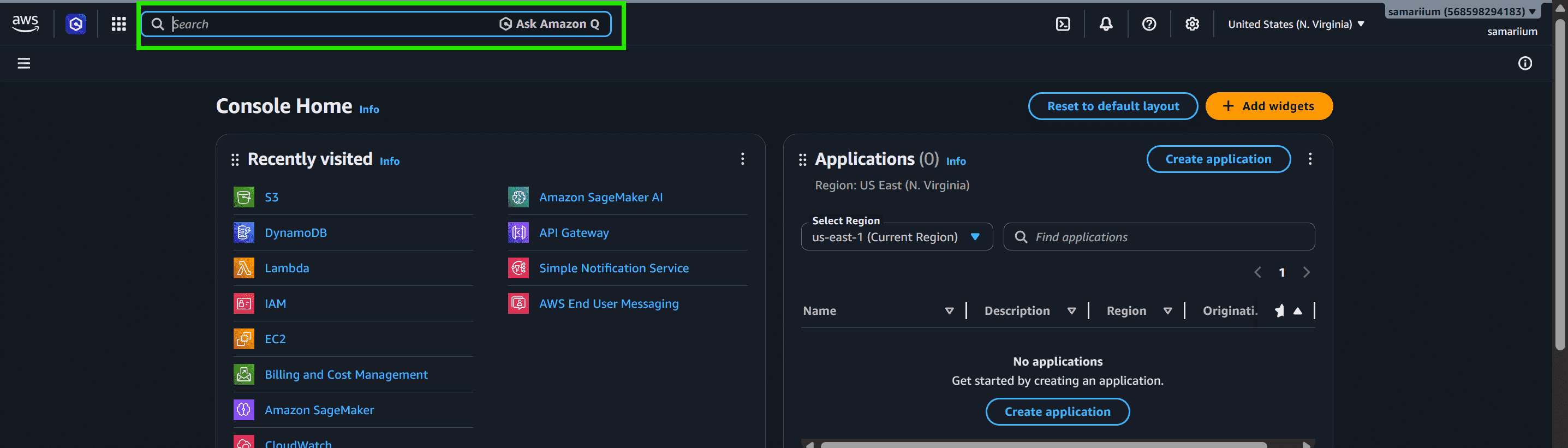The image size is (1568, 448).
Task: Open Applications Info link
Action: coord(956,162)
